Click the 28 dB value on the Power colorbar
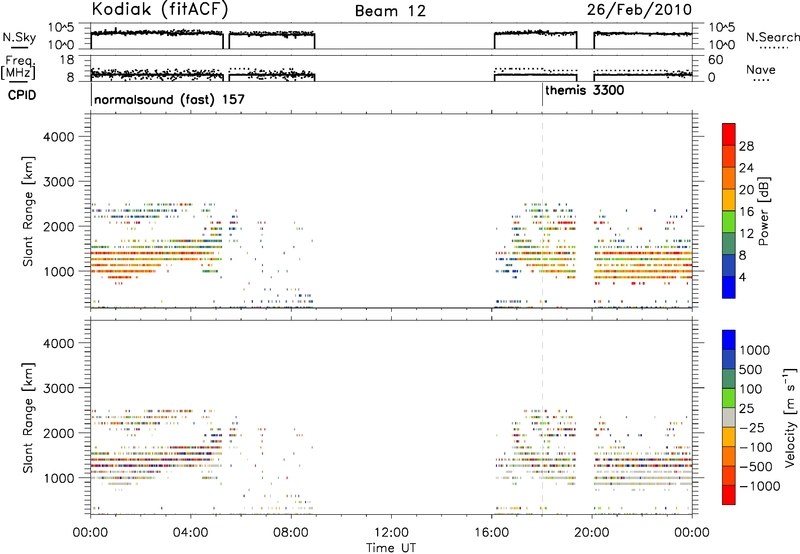Image resolution: width=800 pixels, height=554 pixels. 746,146
